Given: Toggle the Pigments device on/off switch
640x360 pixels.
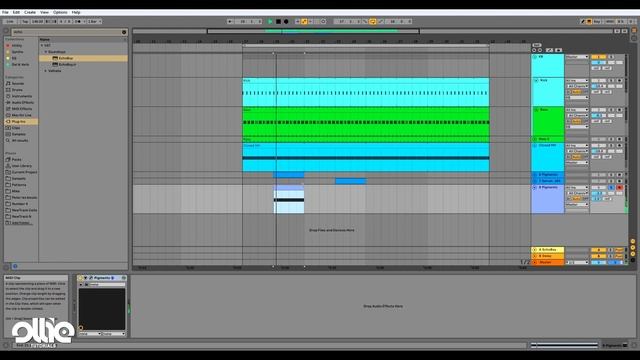Looking at the screenshot, I should (x=81, y=278).
